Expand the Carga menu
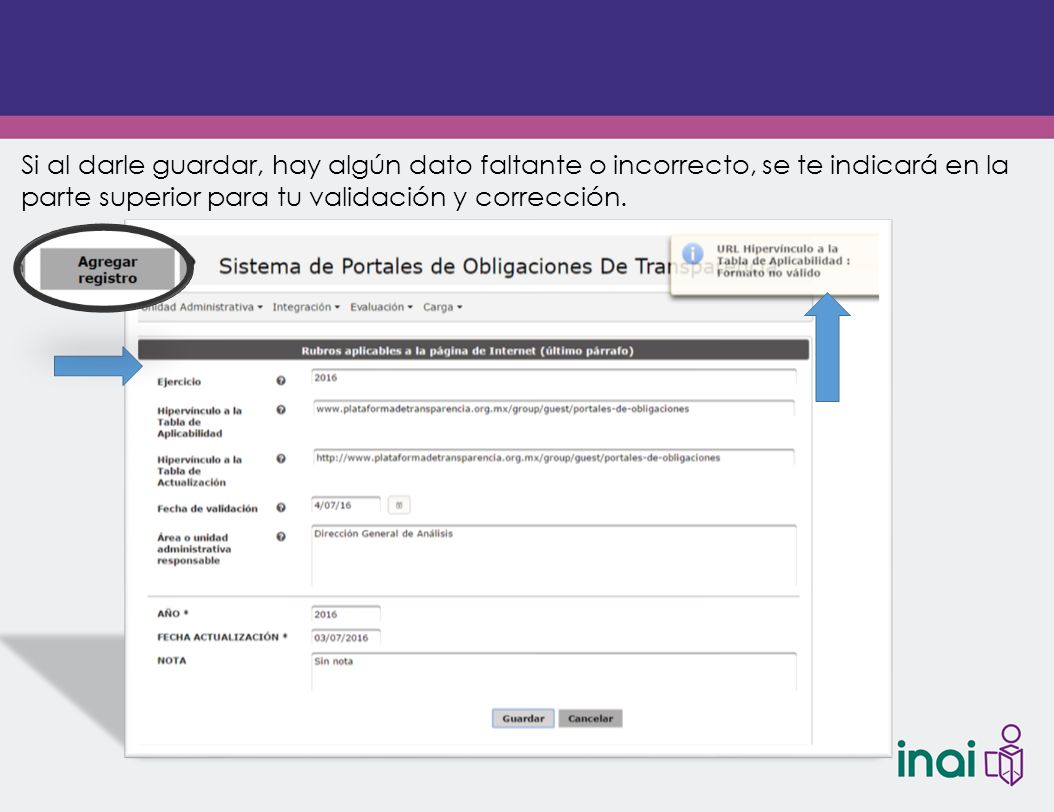The image size is (1054, 812). coord(442,307)
